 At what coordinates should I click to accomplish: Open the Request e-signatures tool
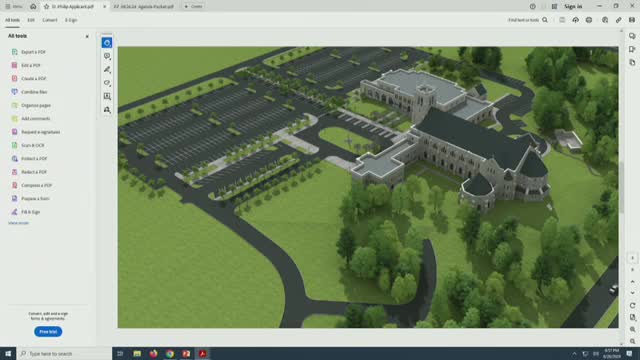tap(36, 132)
